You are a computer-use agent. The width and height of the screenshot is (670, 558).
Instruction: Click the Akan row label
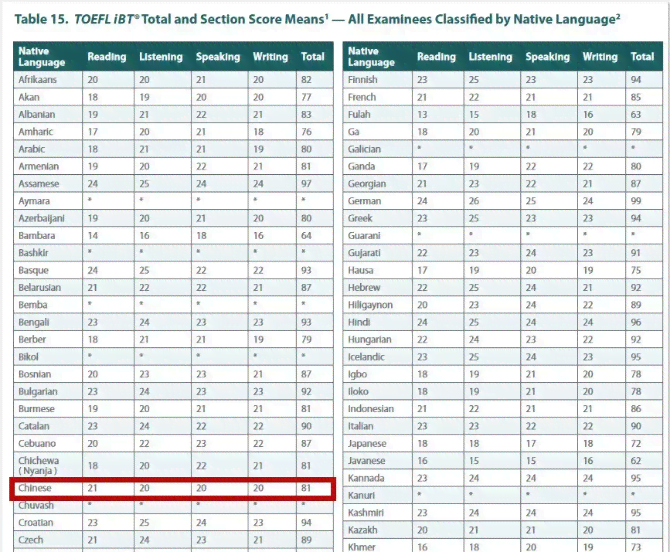29,97
